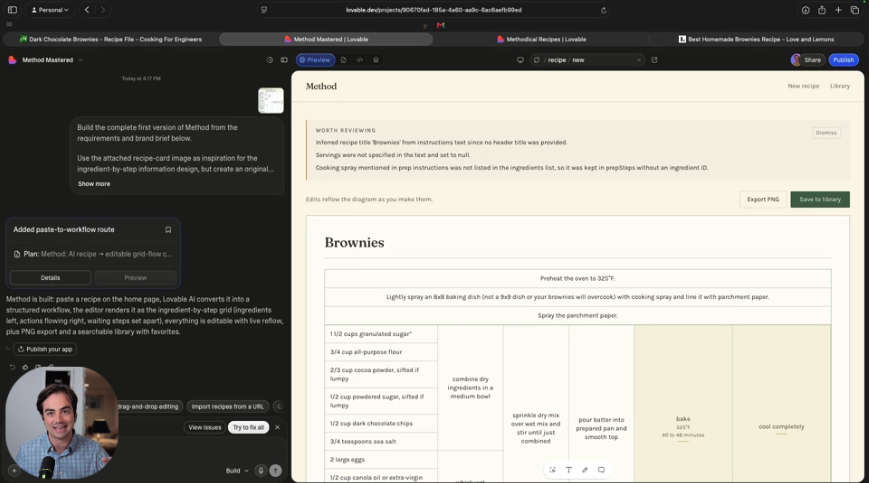Open the attached recipe-card image thumbnail
This screenshot has height=483, width=869.
click(271, 100)
